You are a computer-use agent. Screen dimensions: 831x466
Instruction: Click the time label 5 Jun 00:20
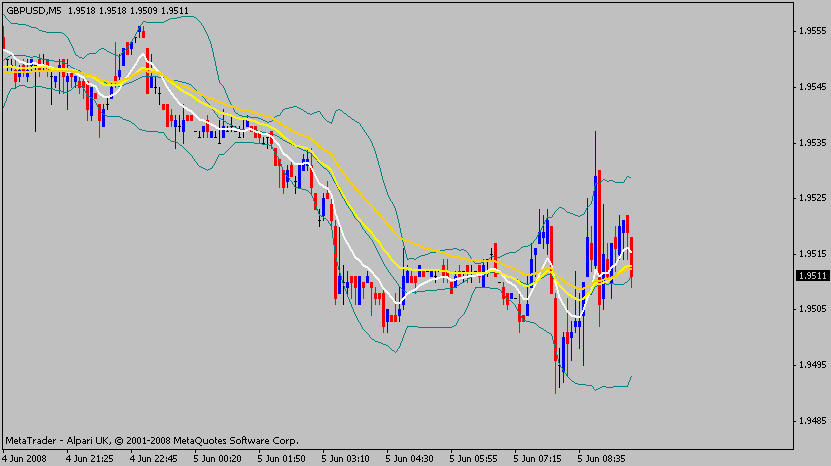217,459
